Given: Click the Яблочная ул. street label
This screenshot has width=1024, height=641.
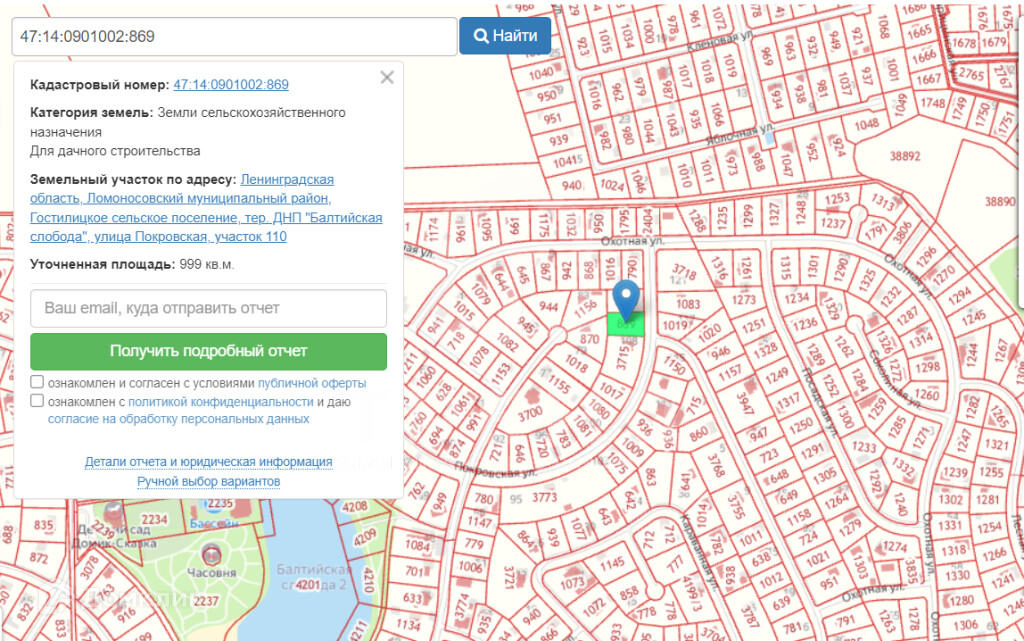Looking at the screenshot, I should point(740,135).
